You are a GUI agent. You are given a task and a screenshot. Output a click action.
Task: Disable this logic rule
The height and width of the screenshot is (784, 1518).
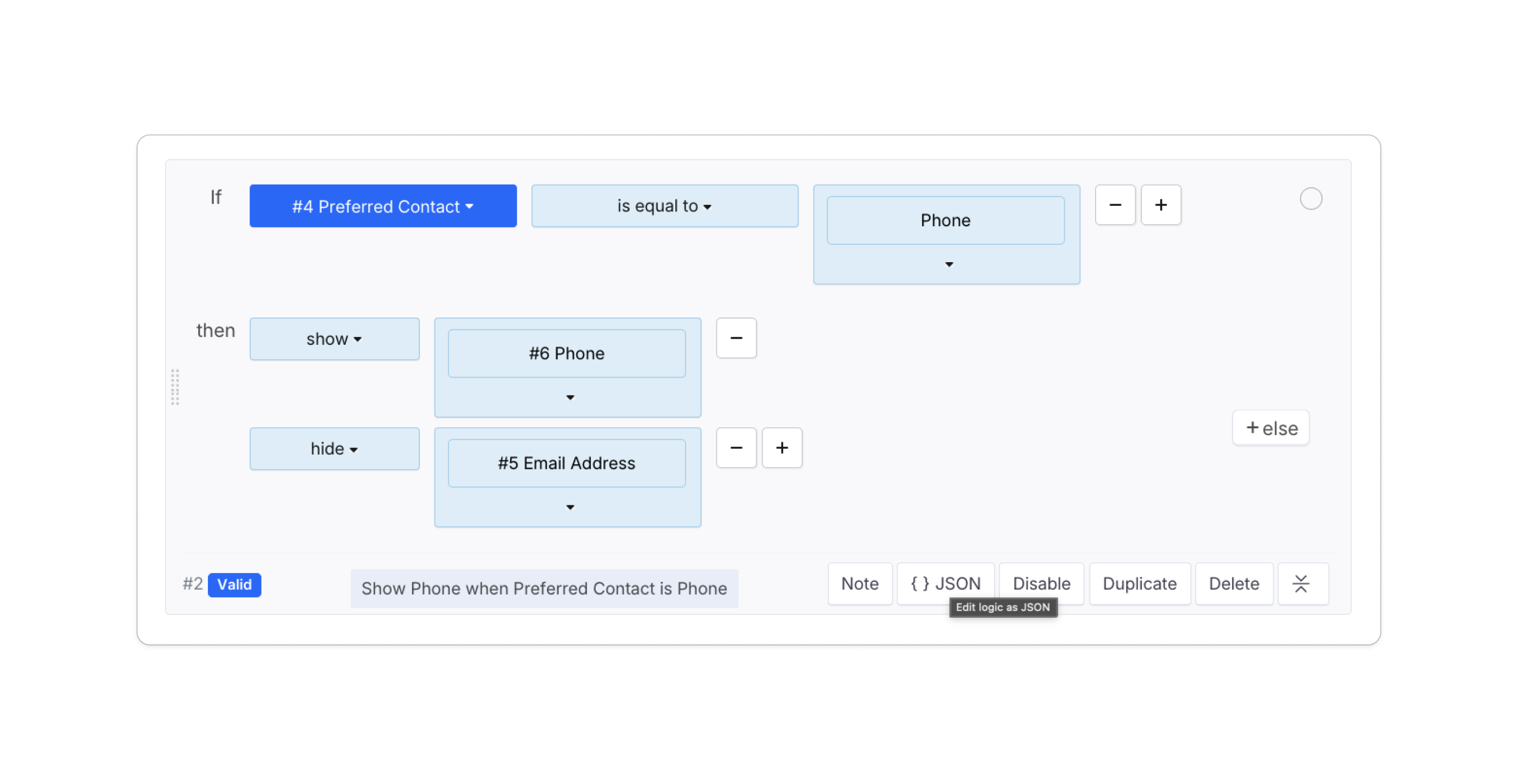(x=1041, y=584)
